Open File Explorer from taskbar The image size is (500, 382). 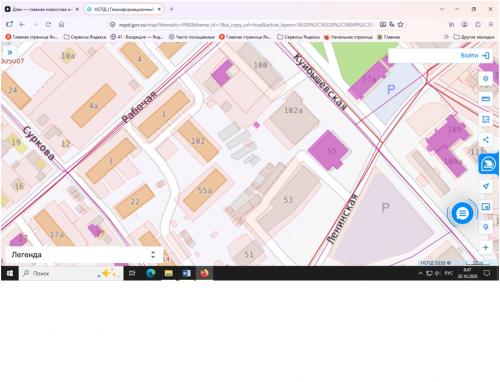[x=169, y=273]
